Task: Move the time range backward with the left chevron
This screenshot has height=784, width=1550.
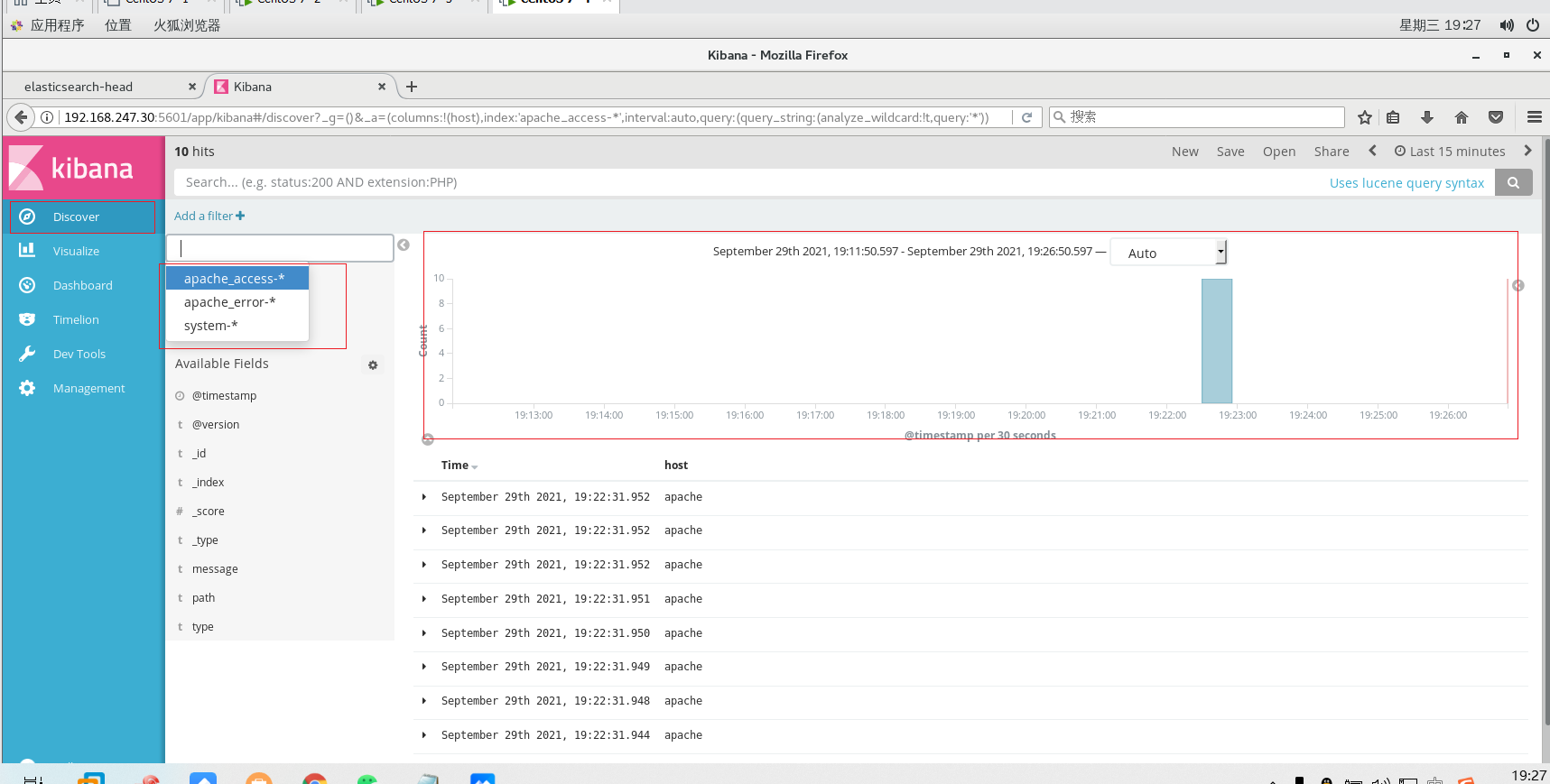Action: point(1373,151)
